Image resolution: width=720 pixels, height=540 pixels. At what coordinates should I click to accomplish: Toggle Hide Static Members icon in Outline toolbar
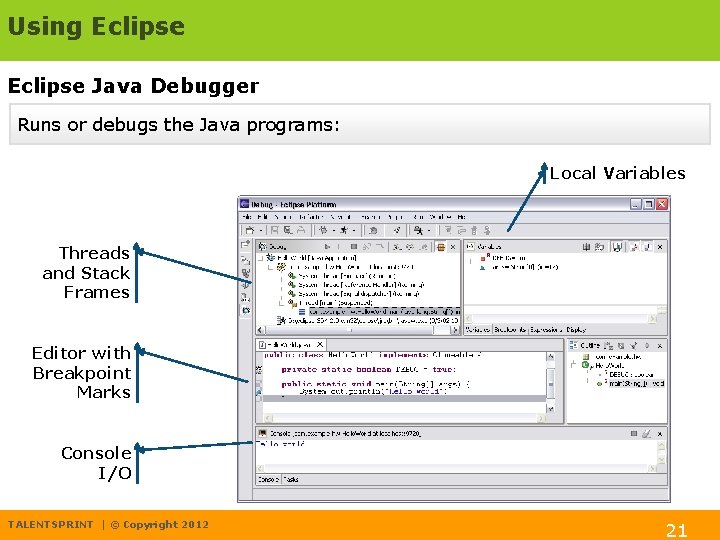pyautogui.click(x=634, y=345)
